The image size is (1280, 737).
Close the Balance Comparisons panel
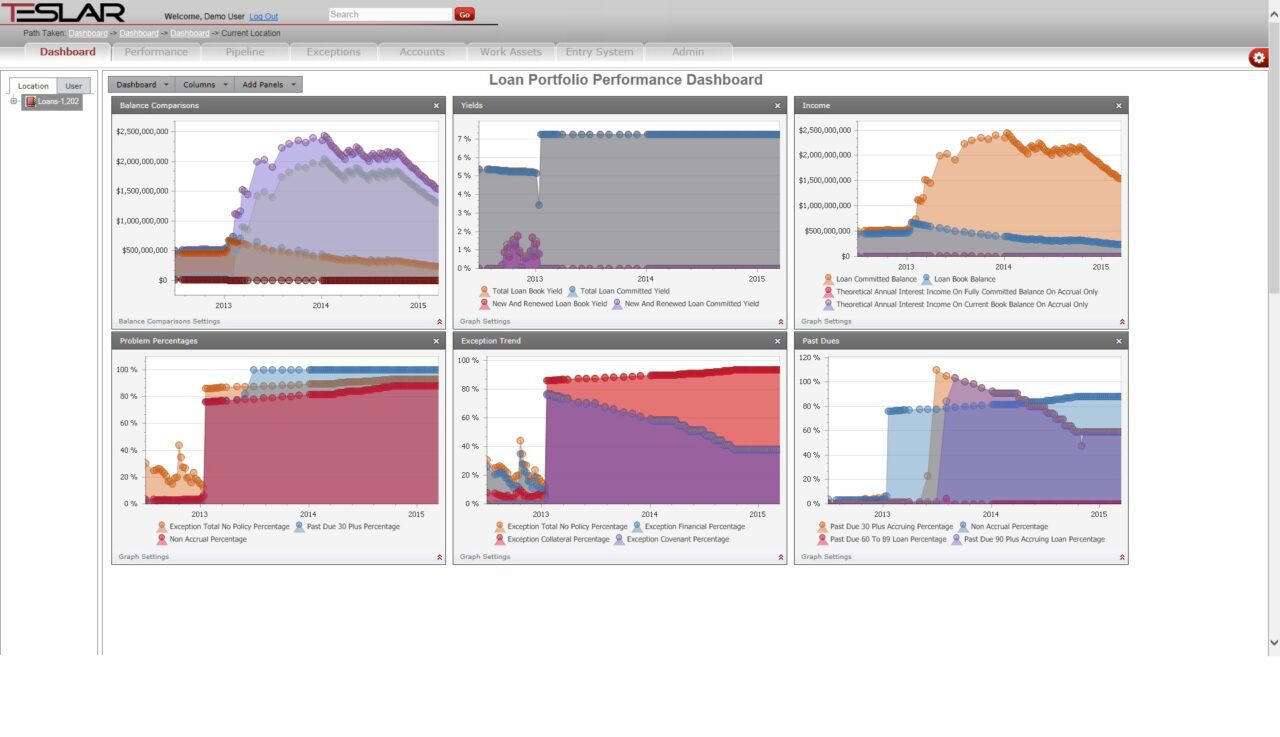pos(436,105)
